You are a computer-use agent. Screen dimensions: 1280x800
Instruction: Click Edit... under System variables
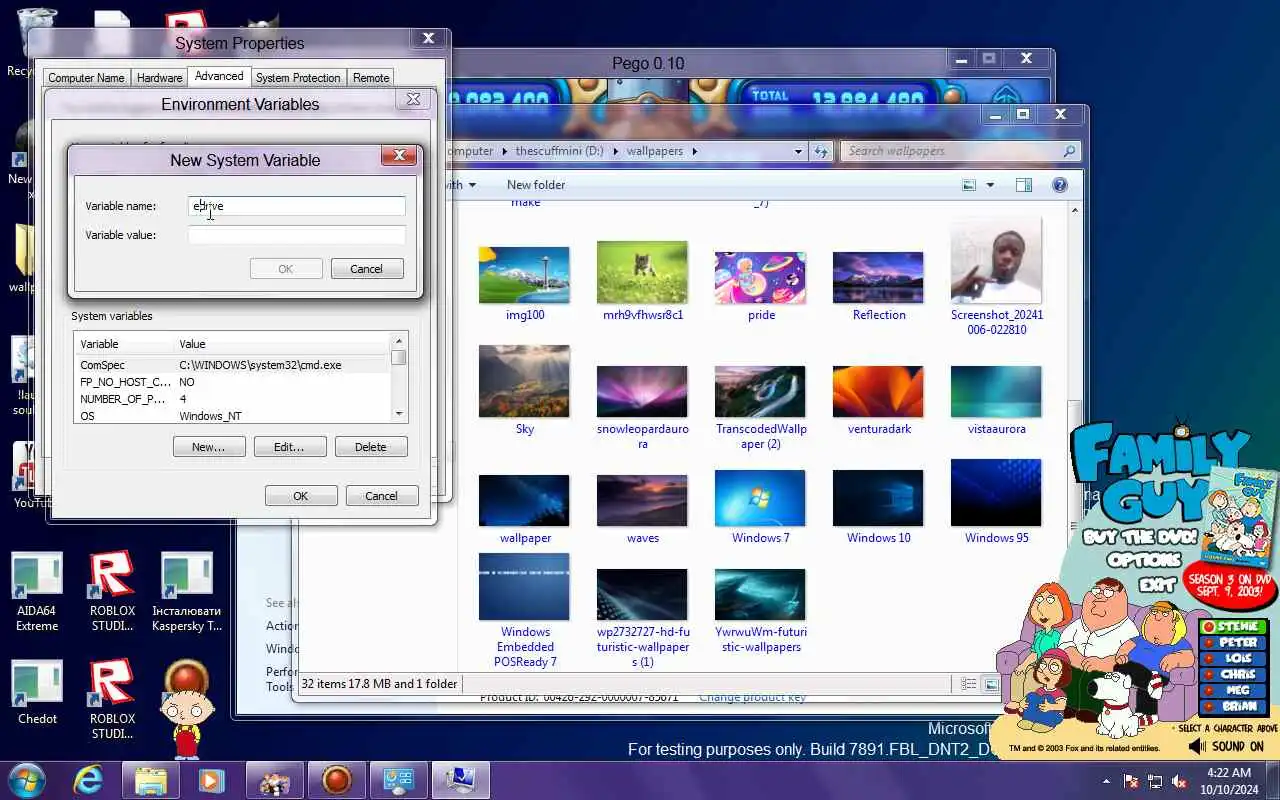click(x=289, y=447)
